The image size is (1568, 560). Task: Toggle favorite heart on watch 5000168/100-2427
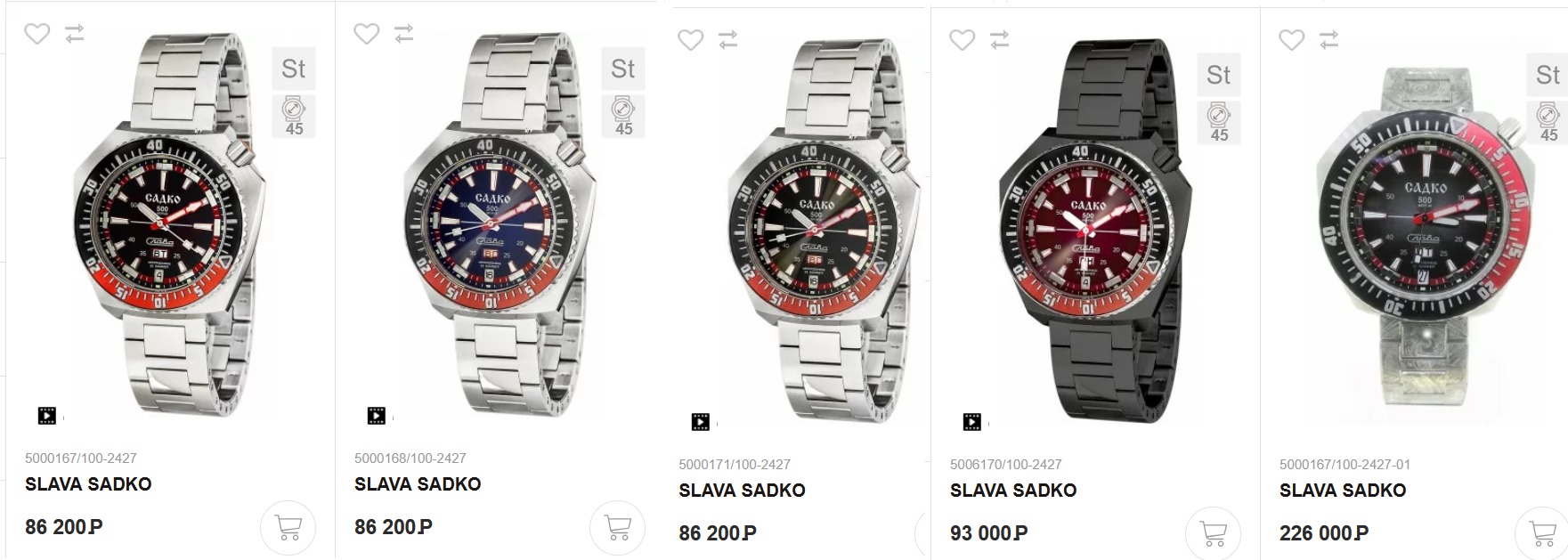(366, 34)
